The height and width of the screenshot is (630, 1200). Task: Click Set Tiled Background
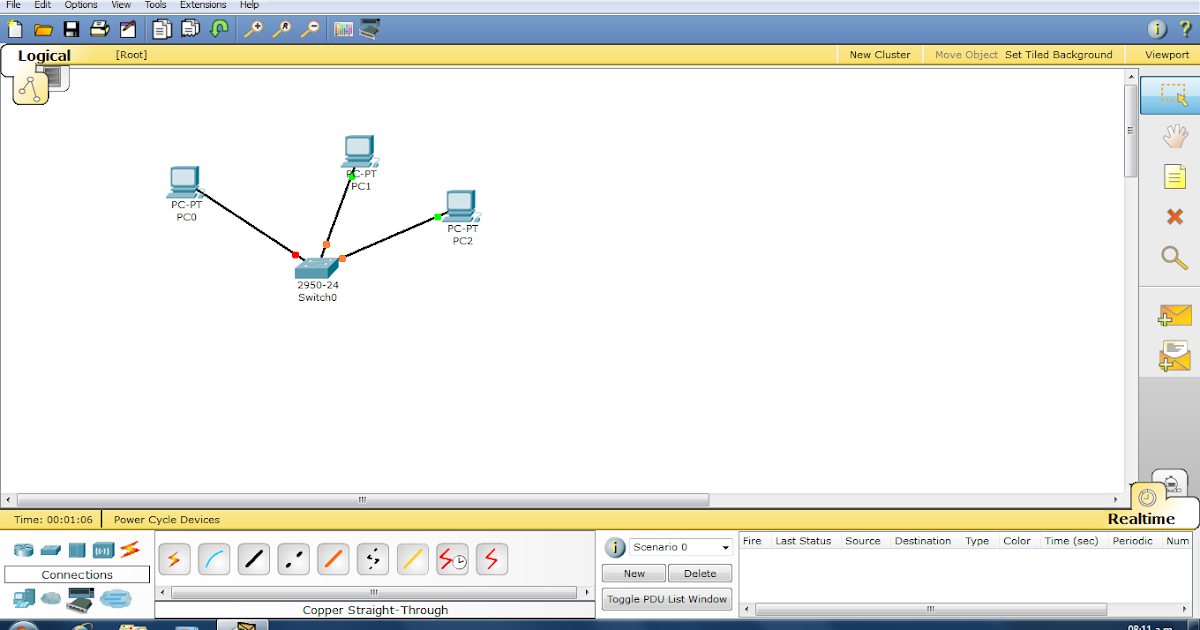(1059, 54)
